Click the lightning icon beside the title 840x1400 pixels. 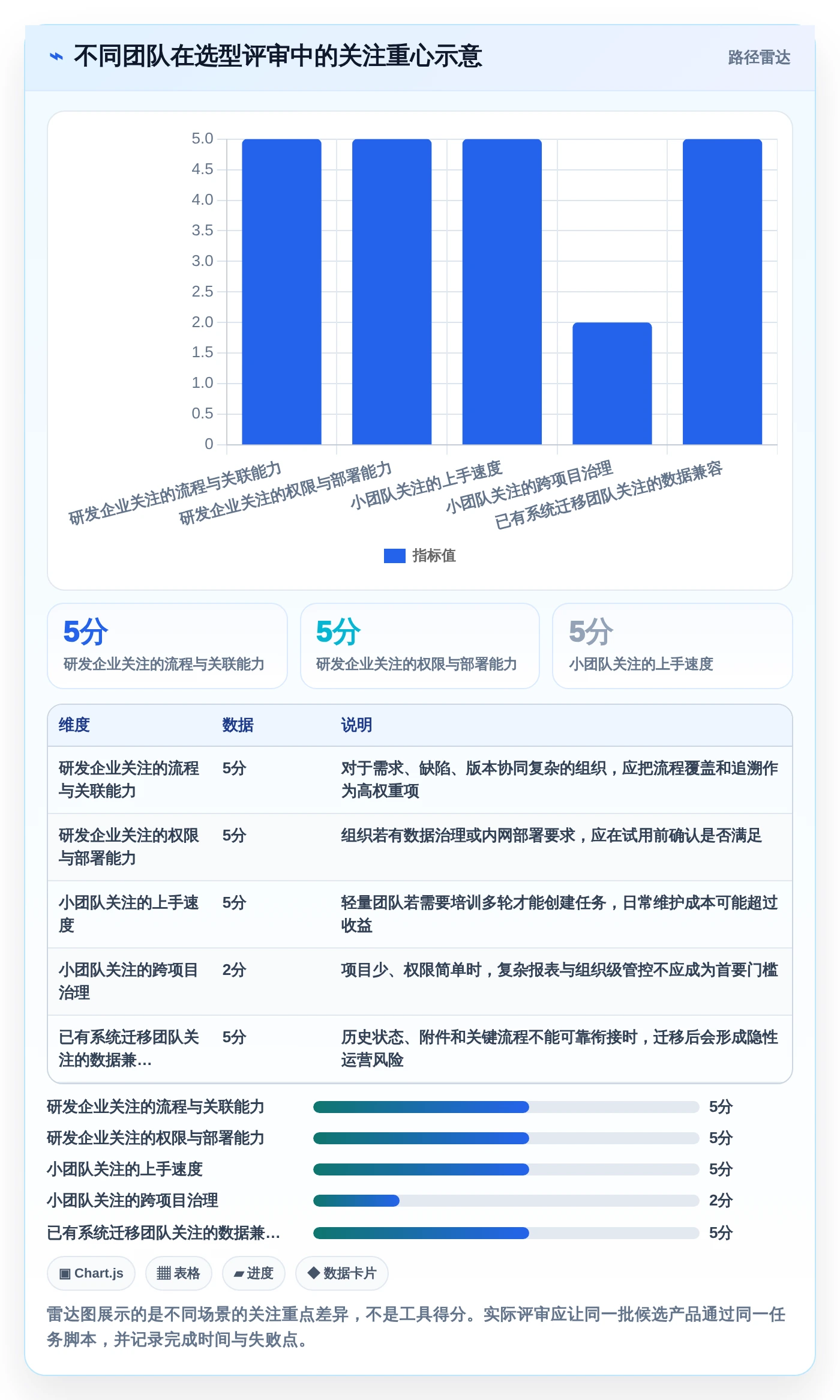coord(56,57)
